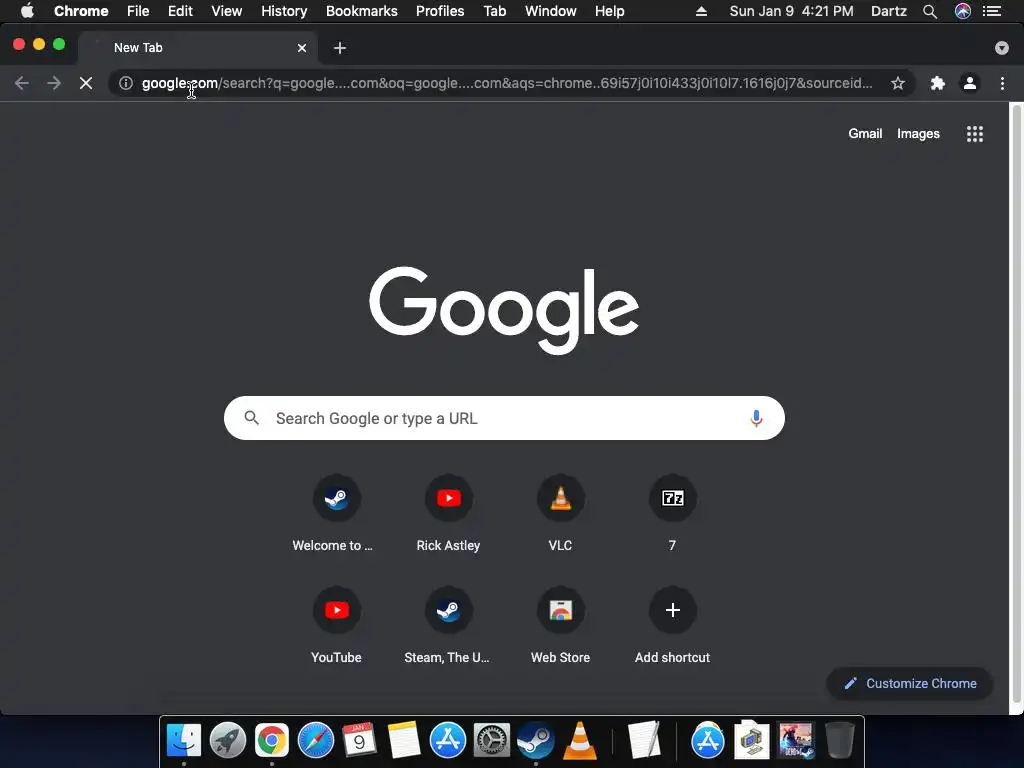Open the Window menu

[551, 11]
